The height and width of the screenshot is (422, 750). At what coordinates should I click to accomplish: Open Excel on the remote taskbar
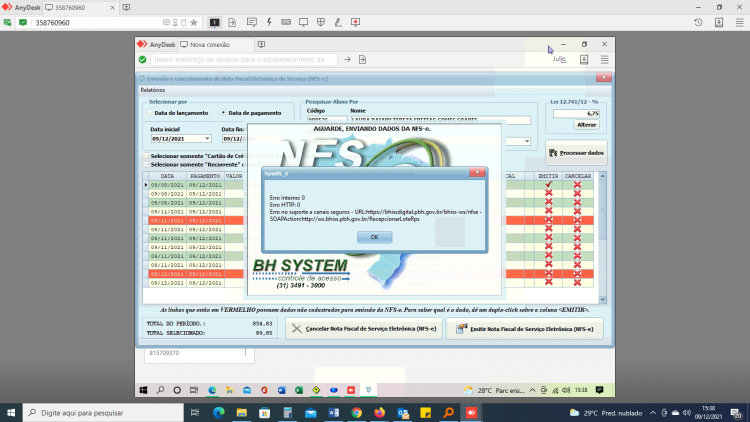pyautogui.click(x=299, y=390)
